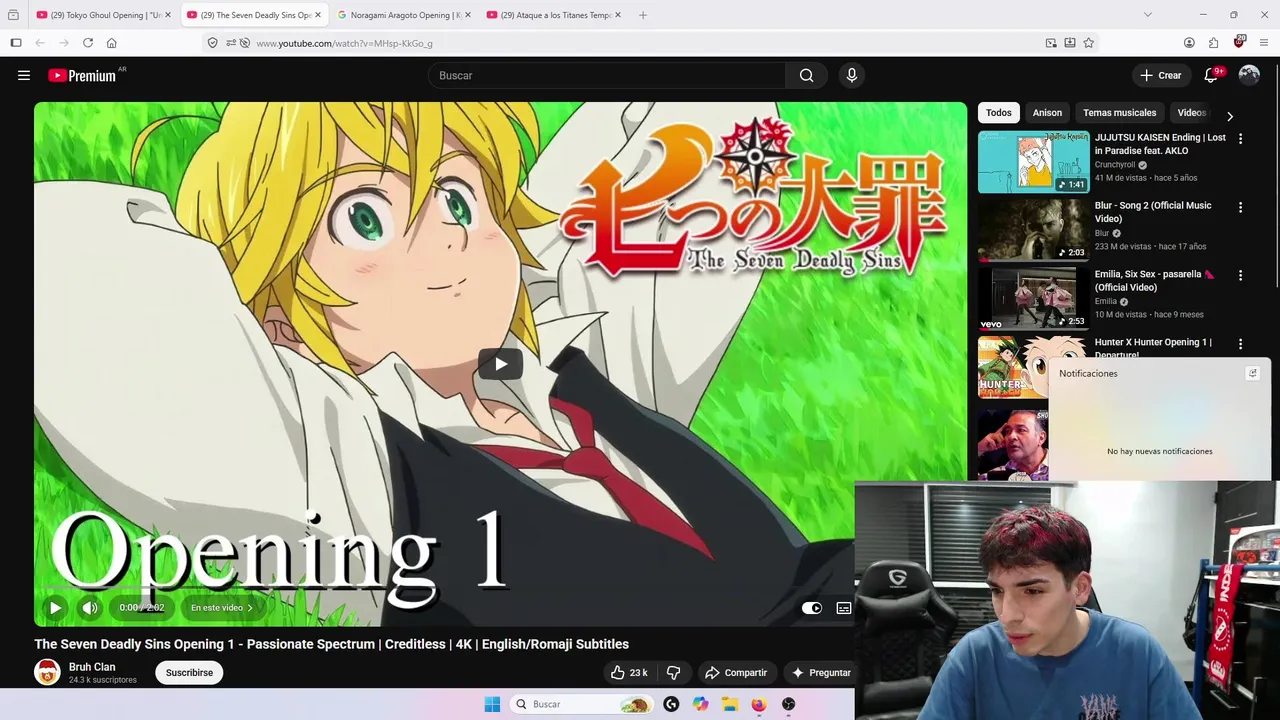Start voice search with microphone icon
The width and height of the screenshot is (1280, 720).
pyautogui.click(x=852, y=75)
